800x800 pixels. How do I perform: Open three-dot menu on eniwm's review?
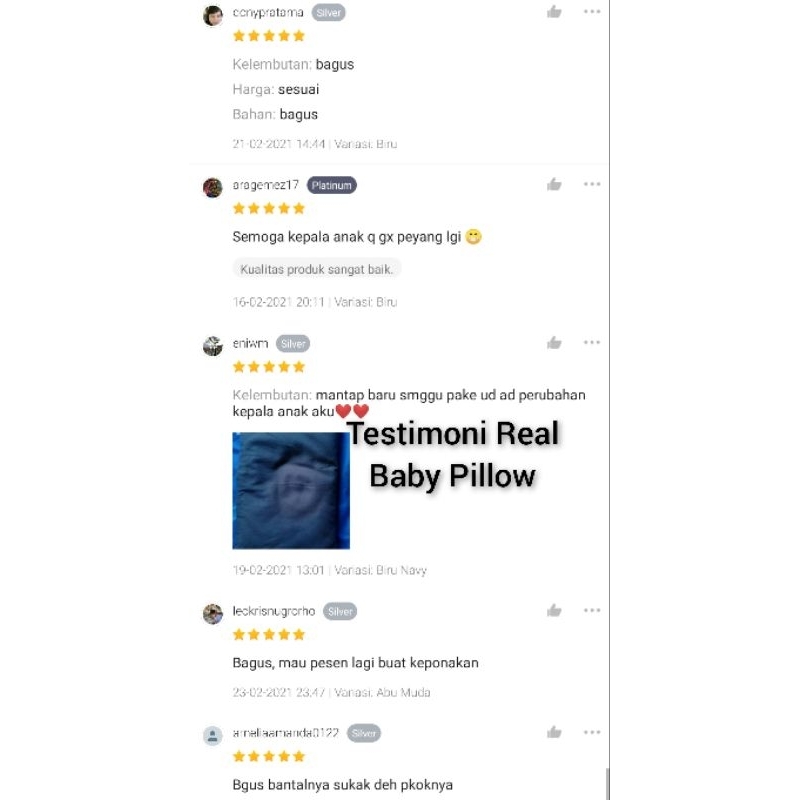pyautogui.click(x=592, y=342)
